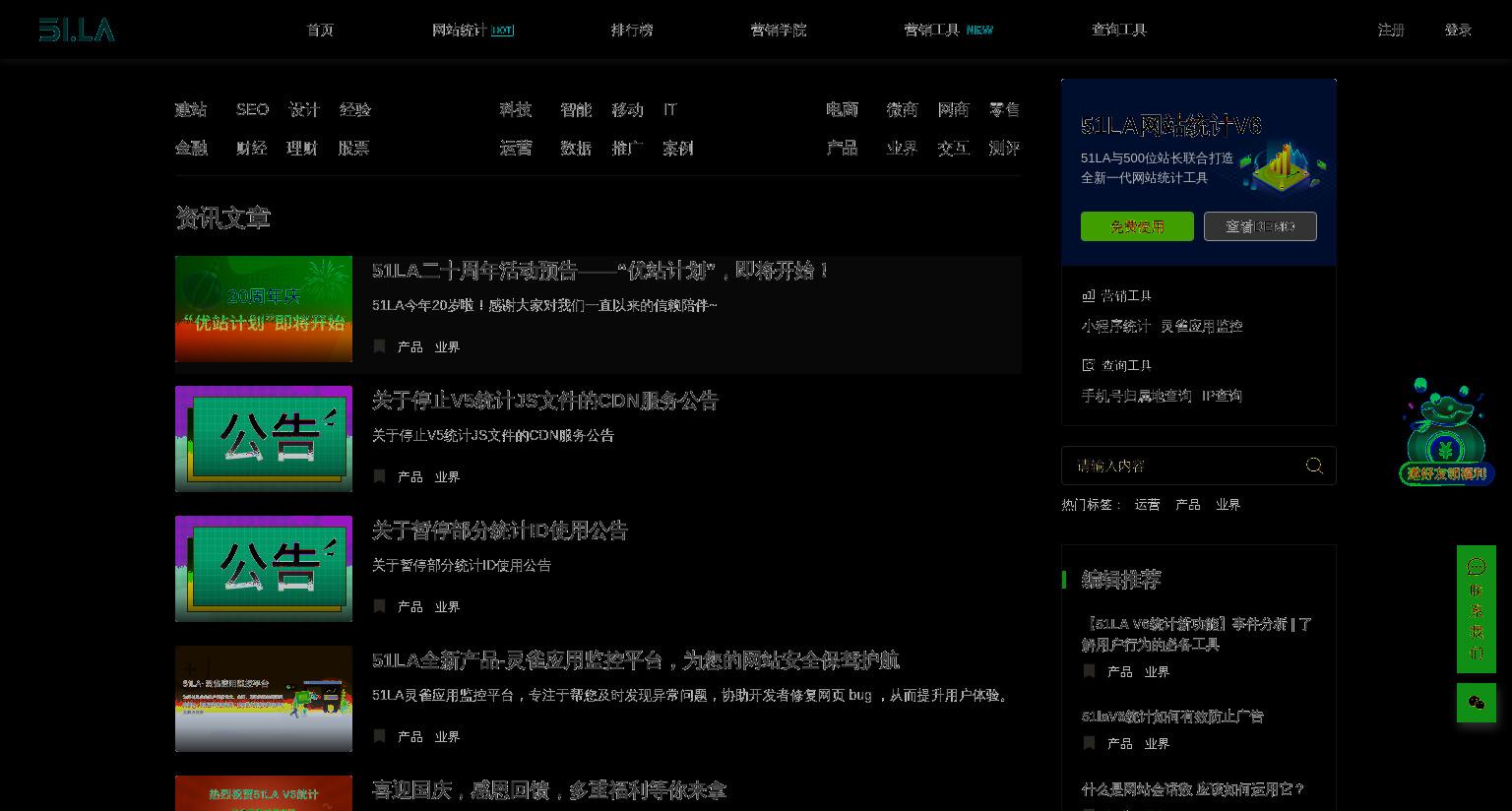The height and width of the screenshot is (811, 1512).
Task: Open recommended 什么是网站会话数 article
Action: [1193, 789]
